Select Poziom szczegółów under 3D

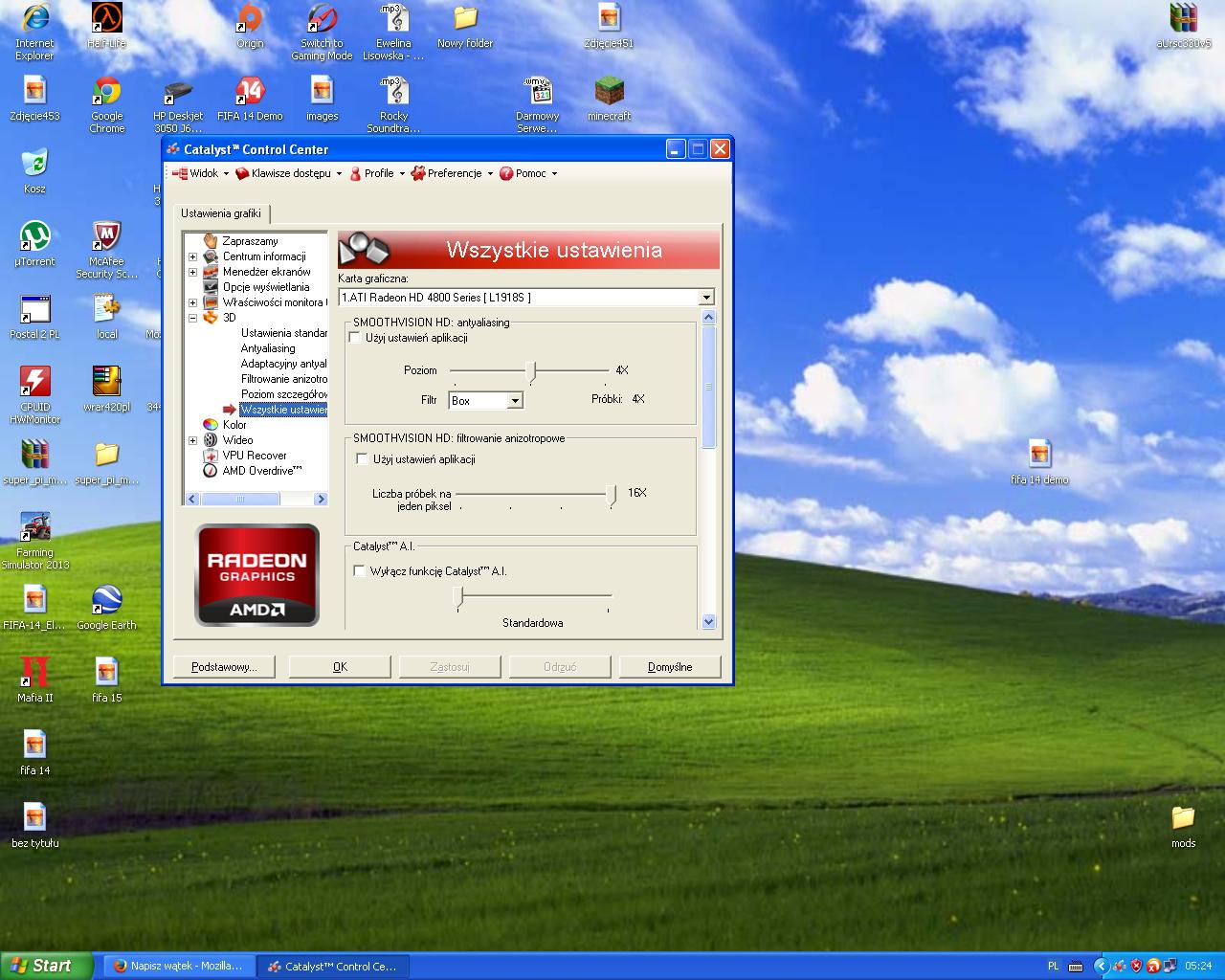pyautogui.click(x=283, y=394)
